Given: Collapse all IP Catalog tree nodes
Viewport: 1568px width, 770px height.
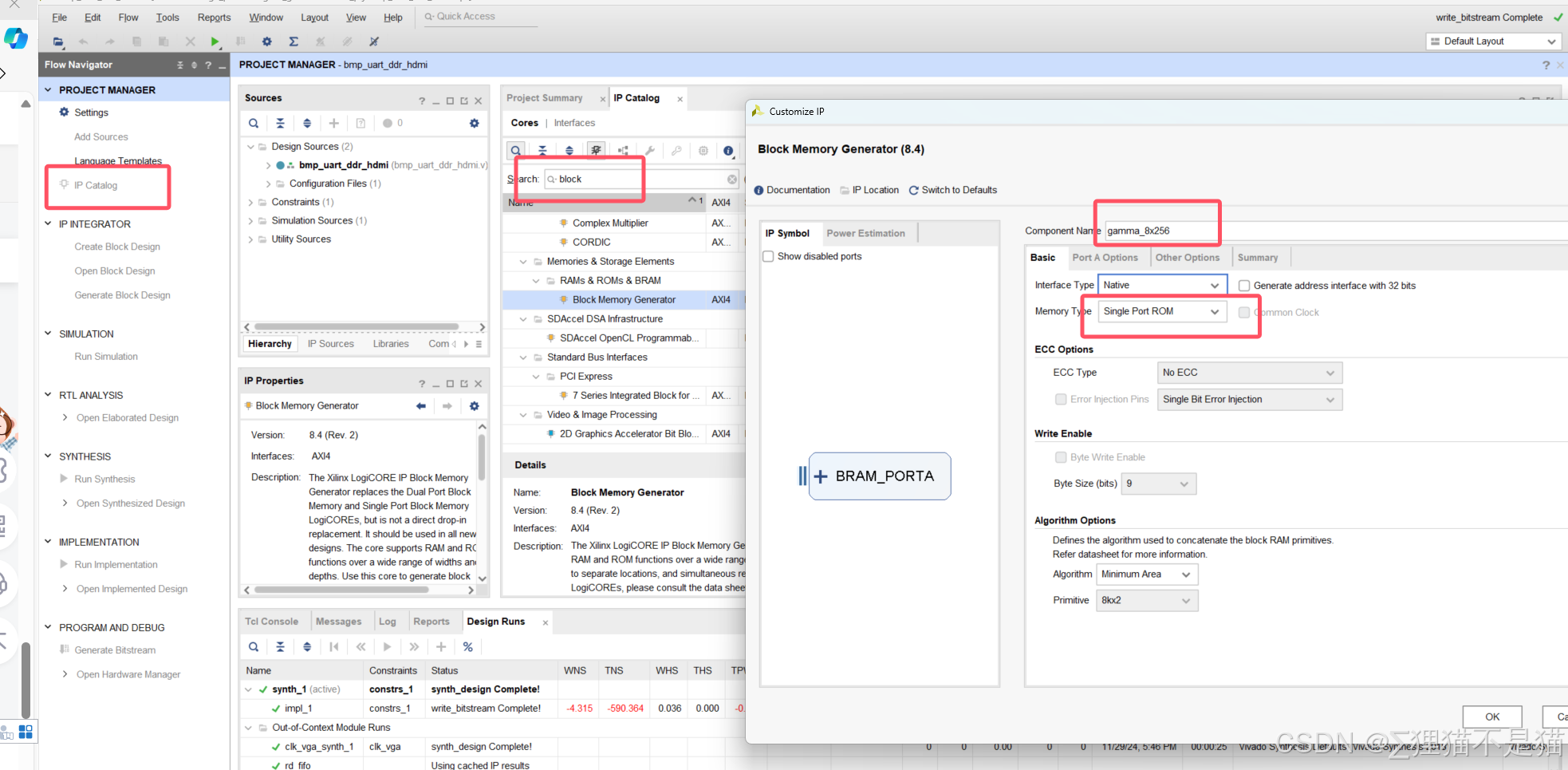Looking at the screenshot, I should click(542, 150).
